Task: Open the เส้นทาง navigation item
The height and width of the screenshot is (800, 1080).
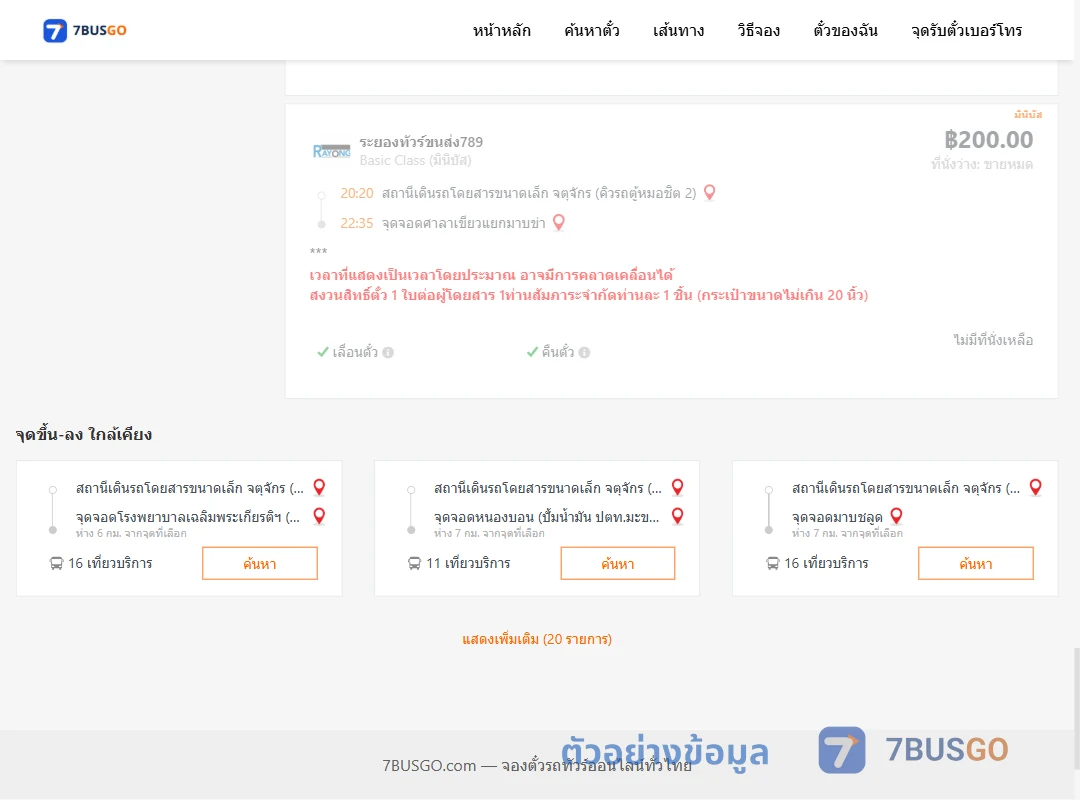Action: point(678,30)
